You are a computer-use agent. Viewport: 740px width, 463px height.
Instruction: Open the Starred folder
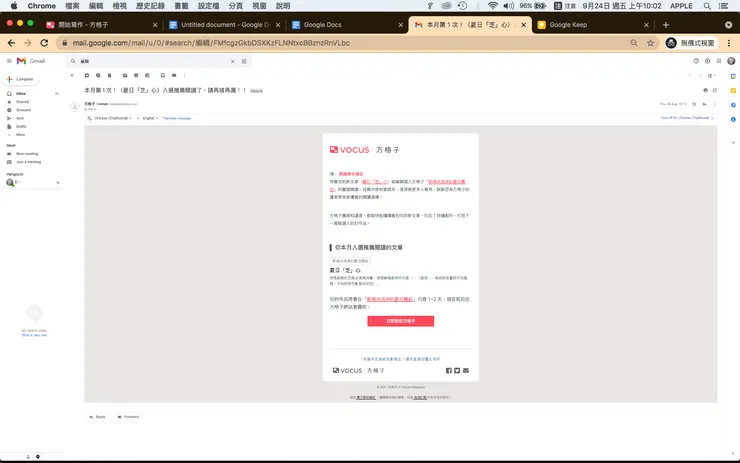click(22, 101)
